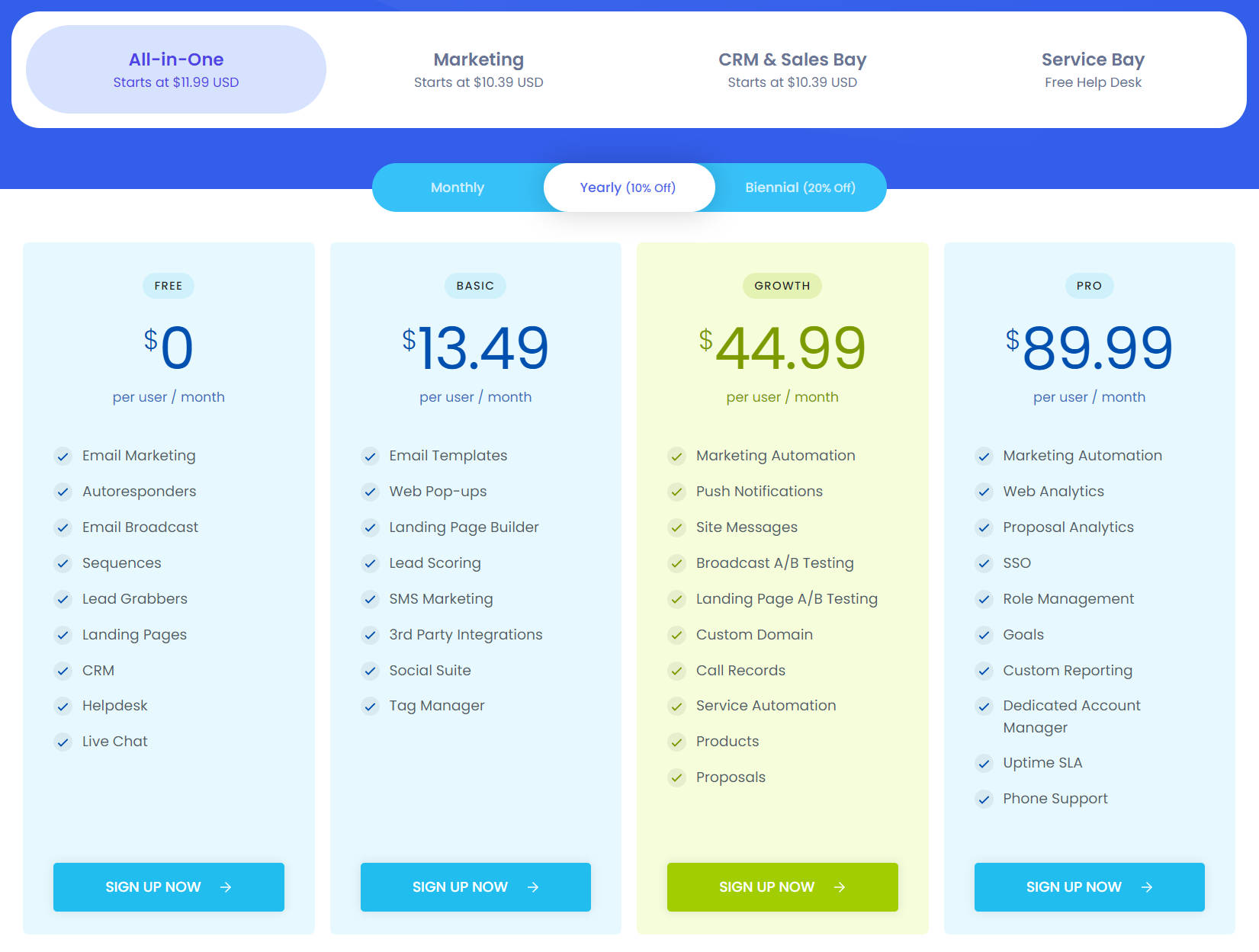Click checkmark icon next to Phone Support
This screenshot has width=1259, height=952.
(984, 800)
